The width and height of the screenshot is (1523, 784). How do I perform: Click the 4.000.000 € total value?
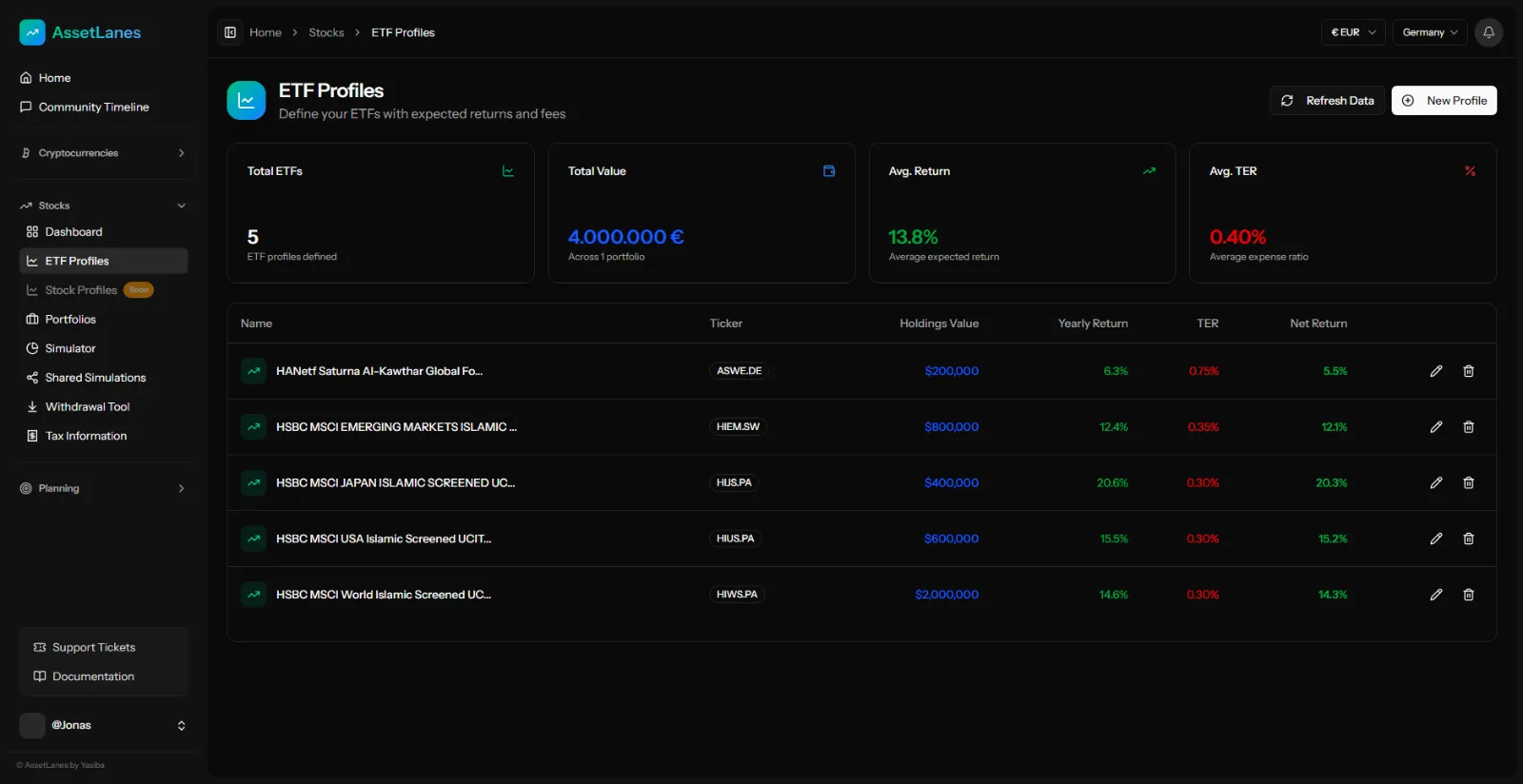[x=625, y=237]
